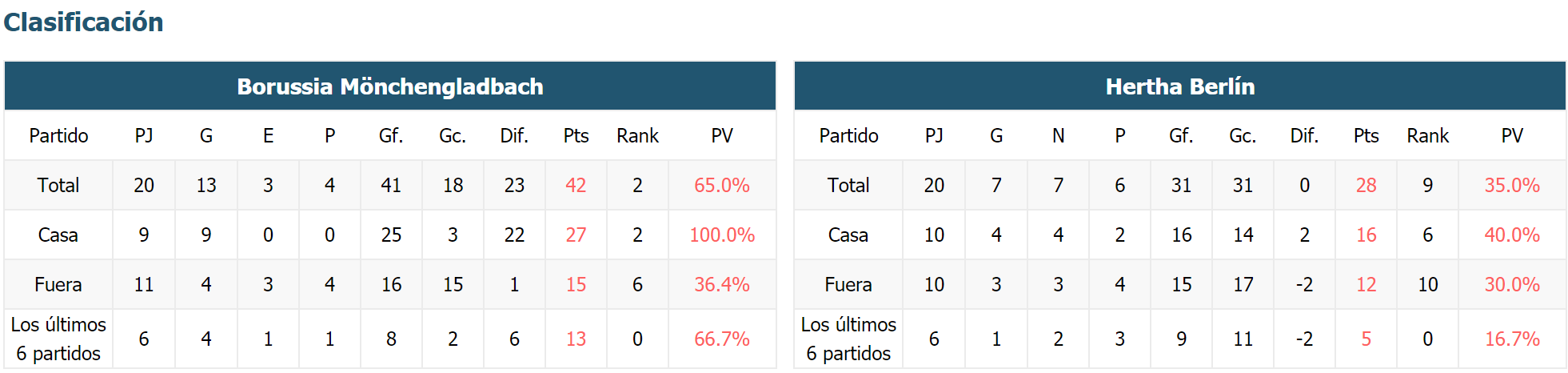
Task: Click Borussia's last six matches points 13
Action: [x=576, y=339]
